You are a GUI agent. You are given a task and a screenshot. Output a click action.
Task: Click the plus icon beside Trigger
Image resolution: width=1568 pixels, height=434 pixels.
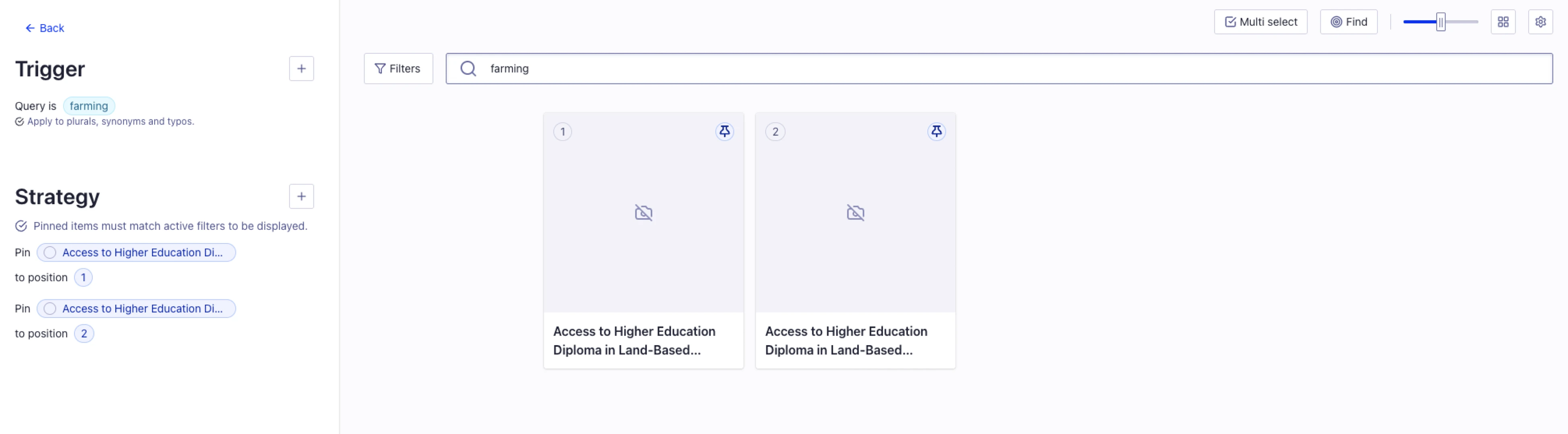(301, 69)
